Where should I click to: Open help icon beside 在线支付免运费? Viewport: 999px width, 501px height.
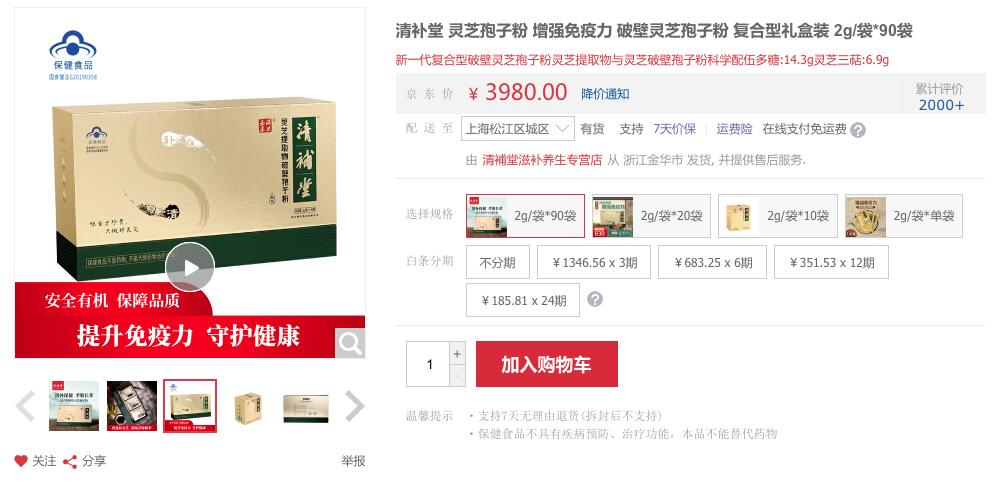tap(858, 130)
